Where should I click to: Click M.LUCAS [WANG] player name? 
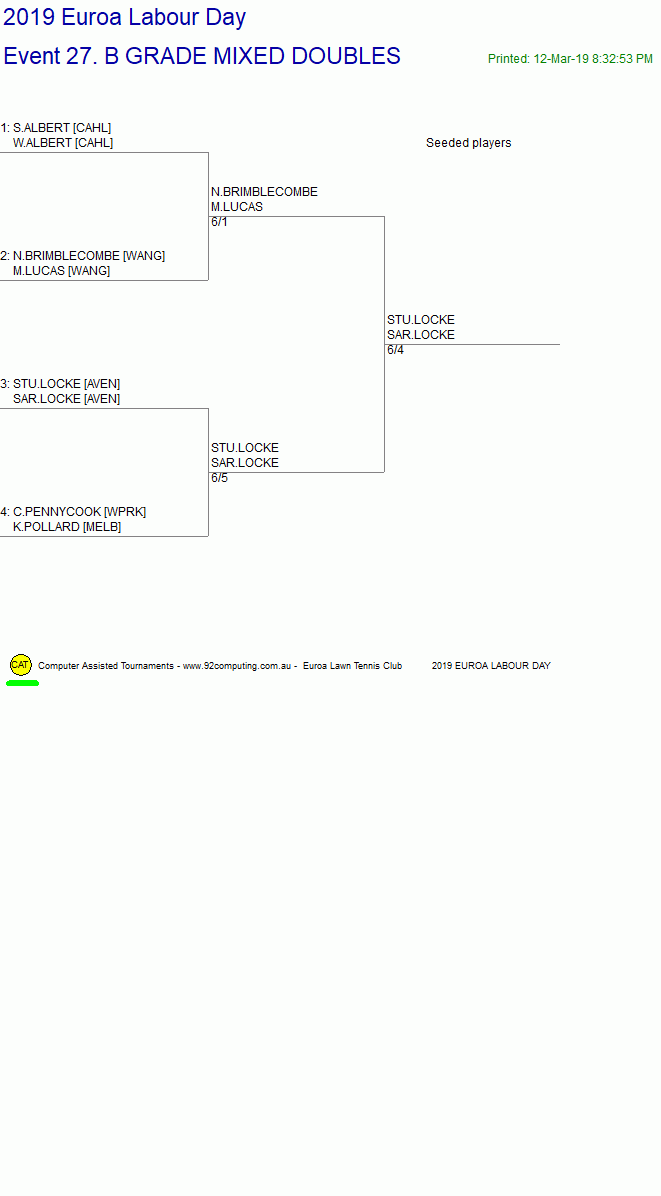coord(61,271)
